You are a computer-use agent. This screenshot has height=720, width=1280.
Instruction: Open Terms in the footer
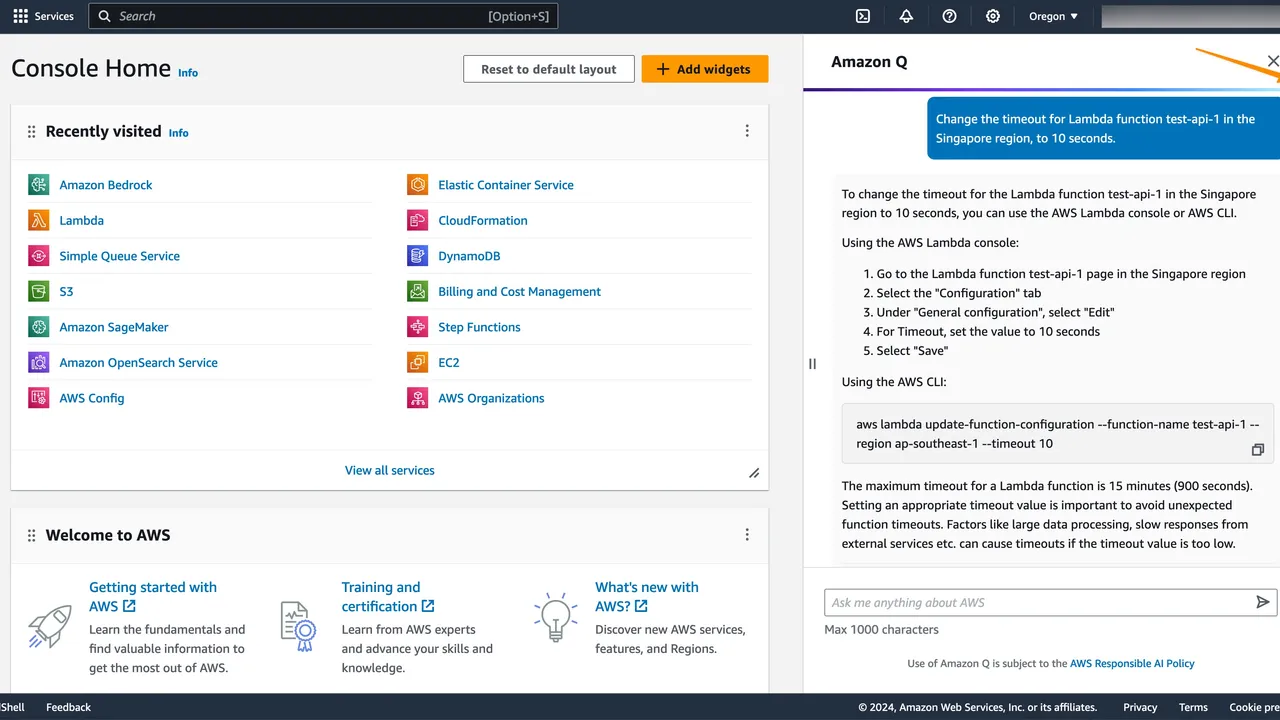click(1193, 707)
